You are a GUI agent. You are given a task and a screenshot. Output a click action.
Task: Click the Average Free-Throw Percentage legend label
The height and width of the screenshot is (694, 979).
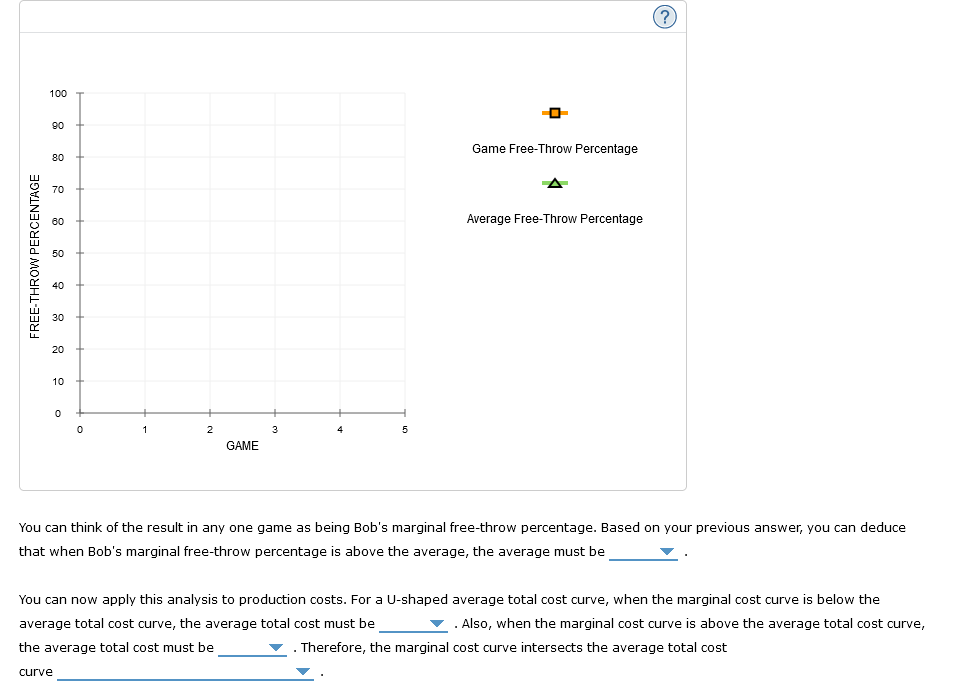coord(554,218)
